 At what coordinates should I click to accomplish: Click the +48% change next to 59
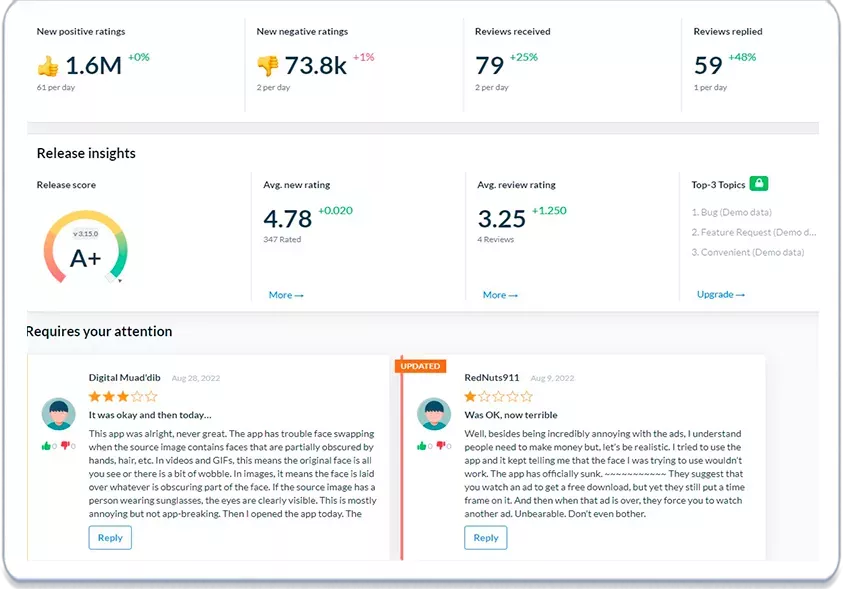[x=742, y=57]
